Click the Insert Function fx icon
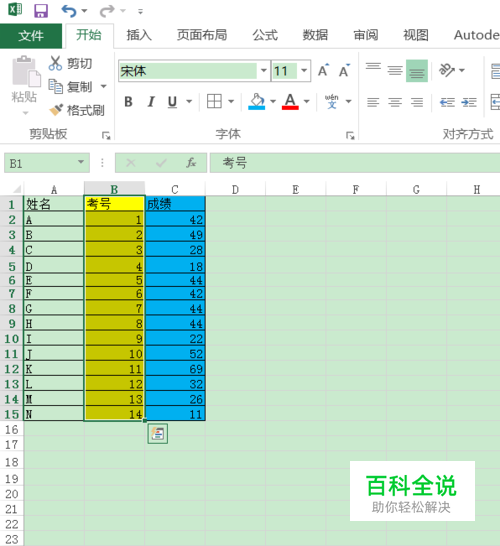The height and width of the screenshot is (546, 500). click(191, 163)
